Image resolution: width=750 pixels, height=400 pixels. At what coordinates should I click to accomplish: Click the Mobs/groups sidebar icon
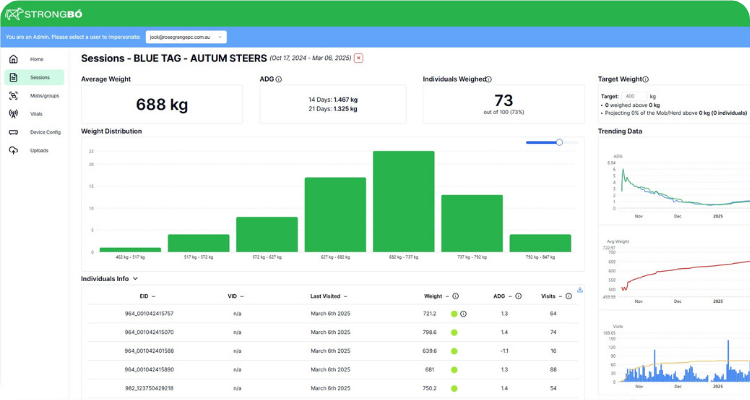tap(13, 96)
